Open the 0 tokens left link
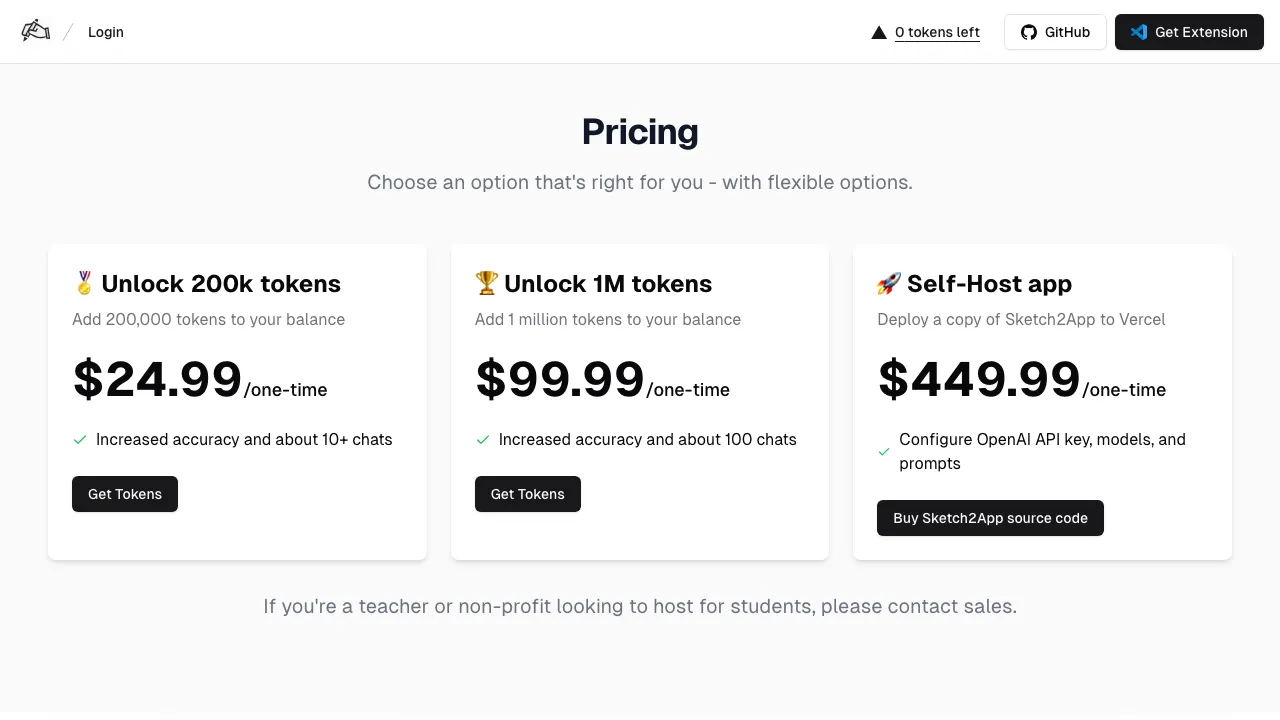This screenshot has width=1280, height=720. tap(937, 32)
